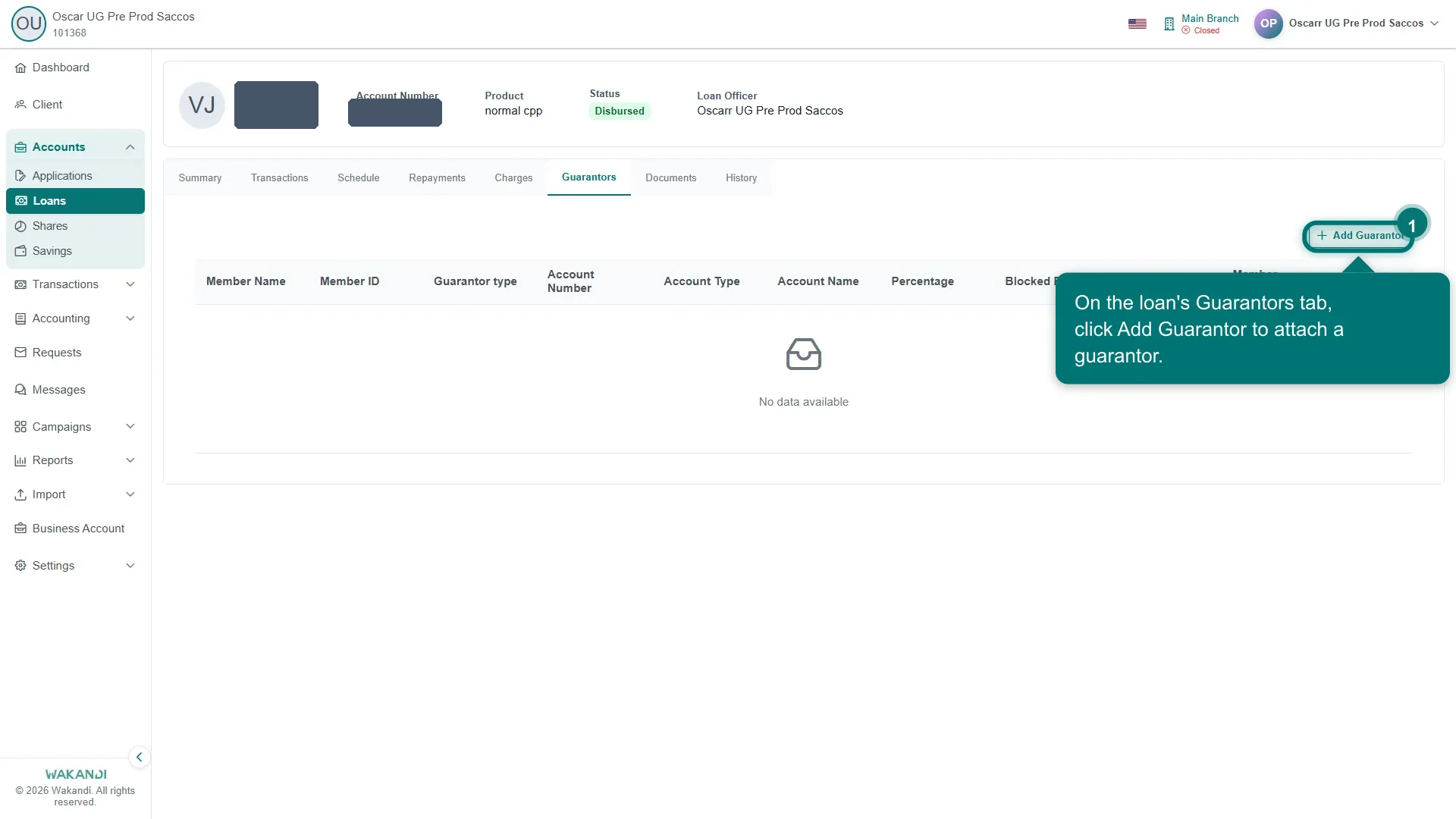Open the user profile dropdown arrow
The height and width of the screenshot is (819, 1456).
coord(1435,24)
